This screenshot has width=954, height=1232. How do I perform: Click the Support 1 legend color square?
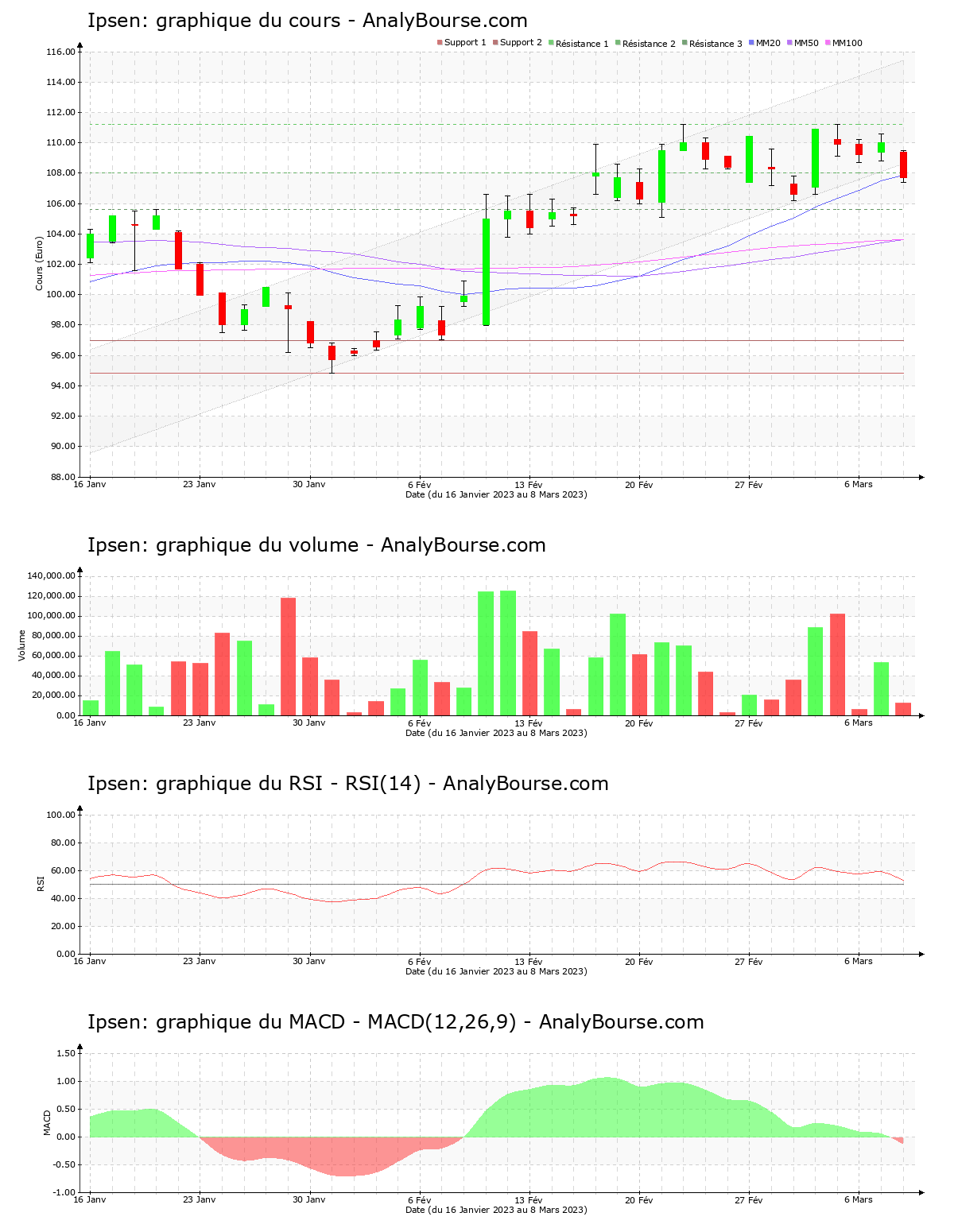[x=440, y=43]
